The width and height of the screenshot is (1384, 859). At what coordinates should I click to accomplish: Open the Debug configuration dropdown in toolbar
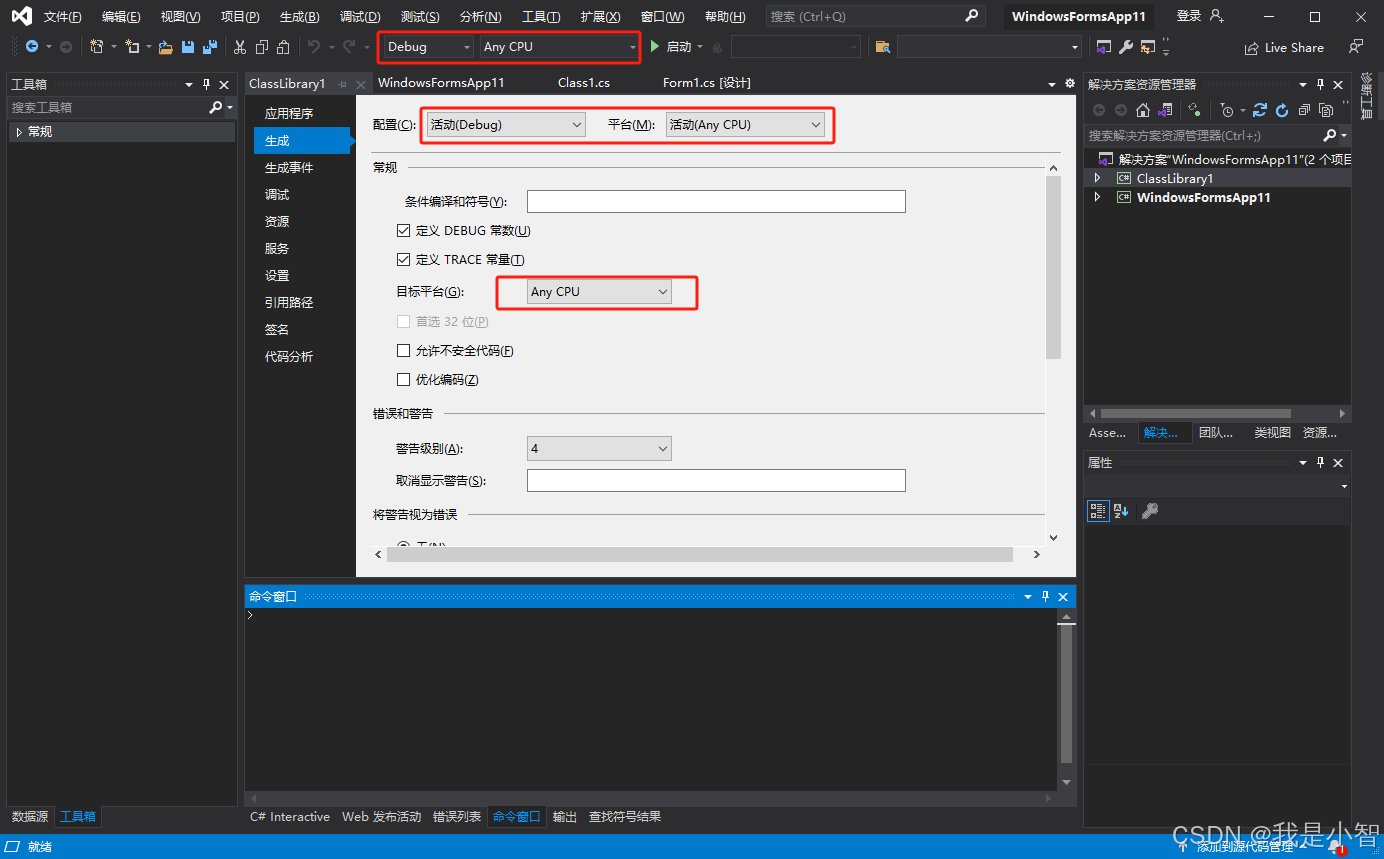(429, 47)
